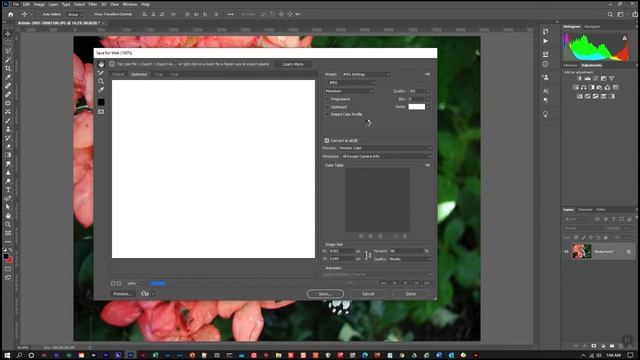The height and width of the screenshot is (360, 640).
Task: Open the JPEG file format dropdown
Action: 351,83
